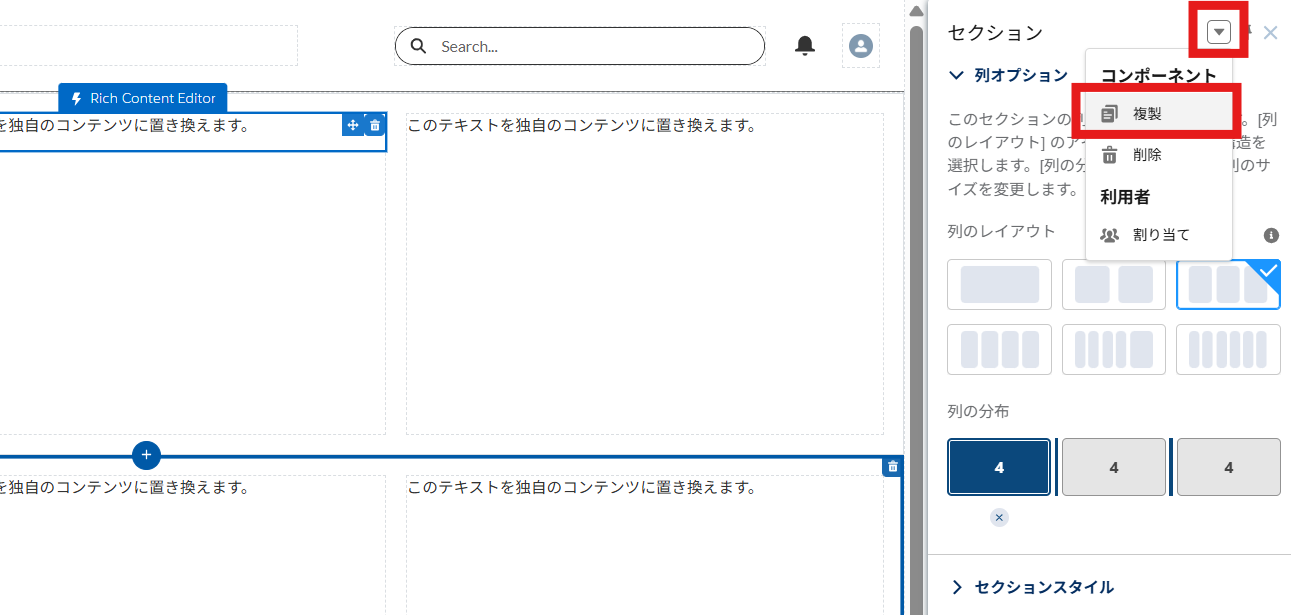Remove the layout selection via the × icon
1291x615 pixels.
point(999,517)
